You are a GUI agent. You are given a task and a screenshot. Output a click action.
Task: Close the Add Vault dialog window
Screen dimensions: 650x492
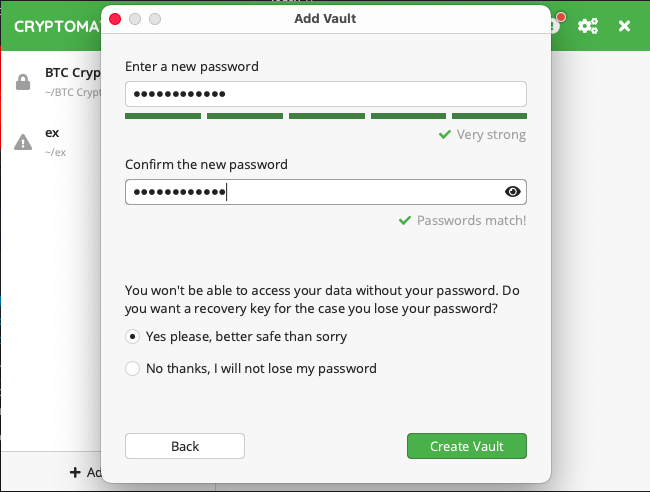click(x=115, y=19)
